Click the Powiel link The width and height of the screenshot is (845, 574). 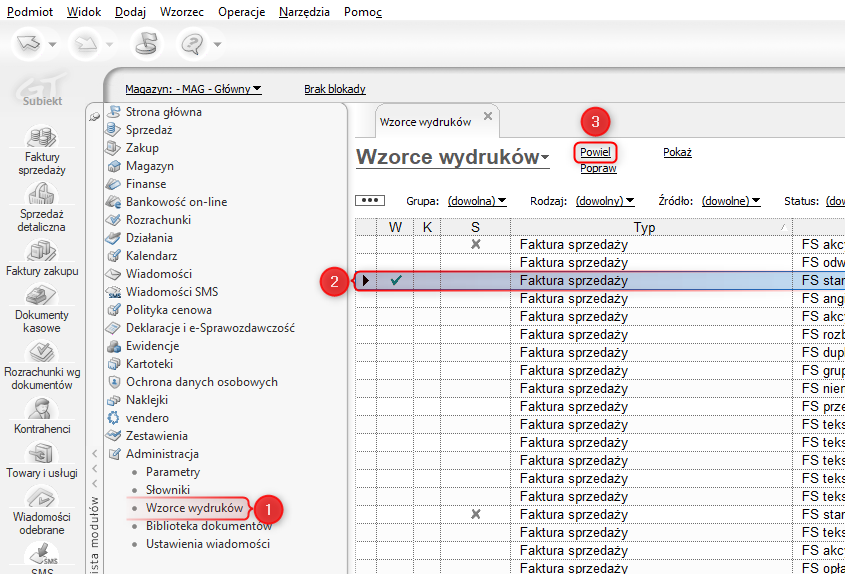[595, 152]
